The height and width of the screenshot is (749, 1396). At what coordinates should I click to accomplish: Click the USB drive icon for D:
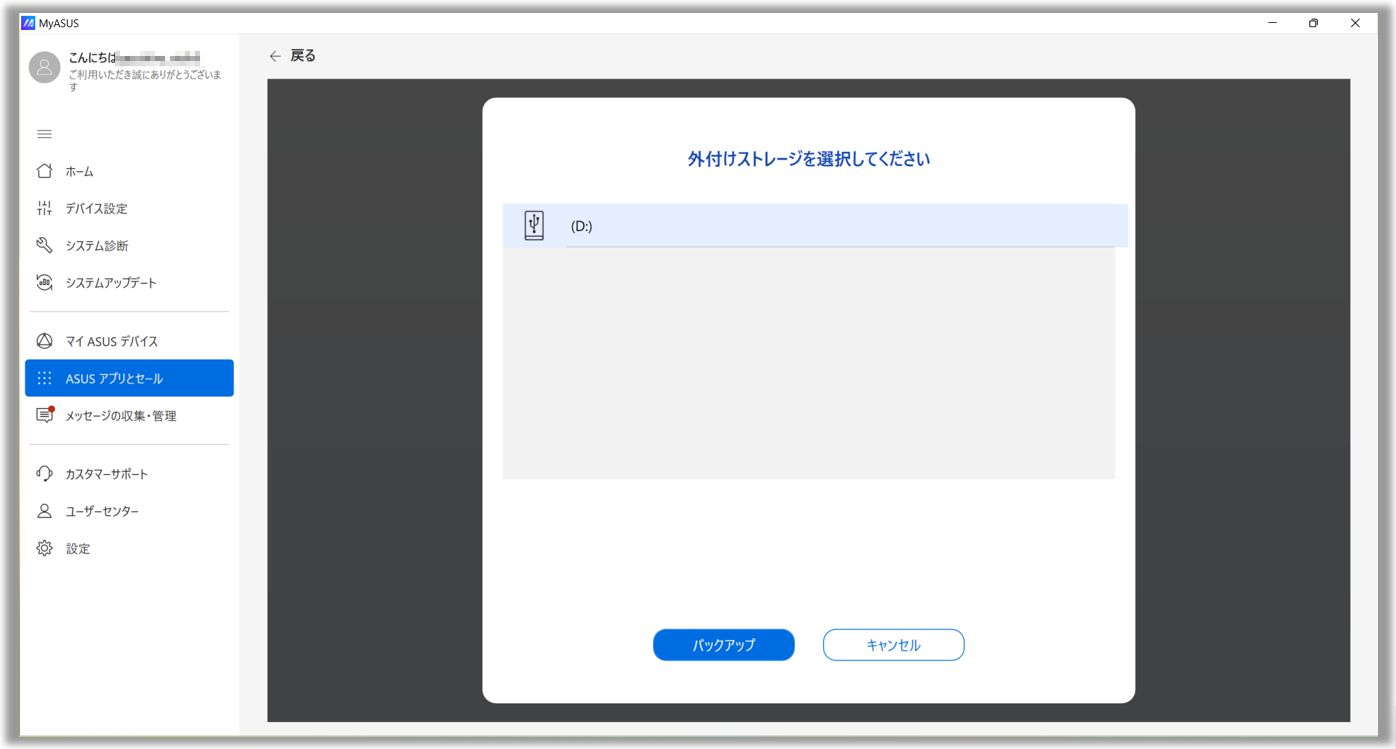coord(534,225)
